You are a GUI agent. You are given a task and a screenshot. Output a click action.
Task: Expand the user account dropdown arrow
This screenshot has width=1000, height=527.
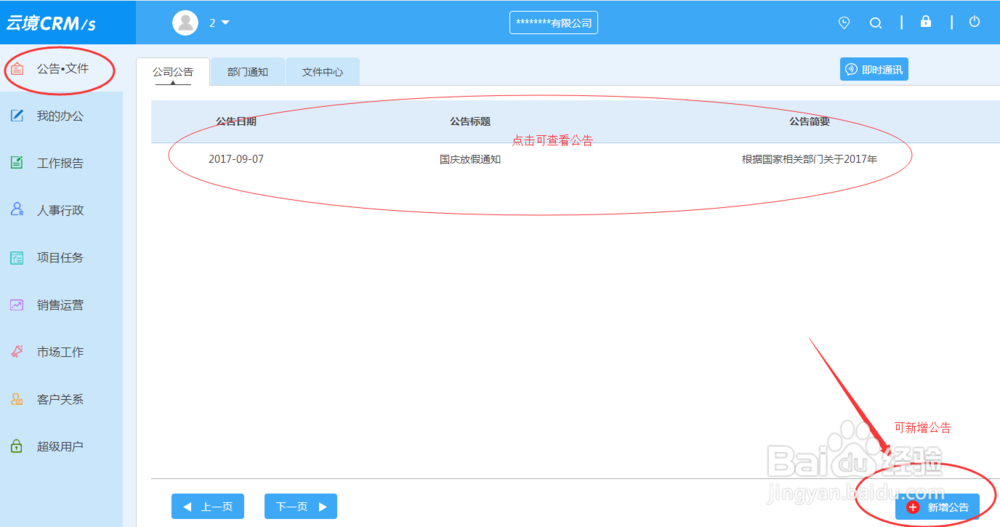click(x=225, y=23)
